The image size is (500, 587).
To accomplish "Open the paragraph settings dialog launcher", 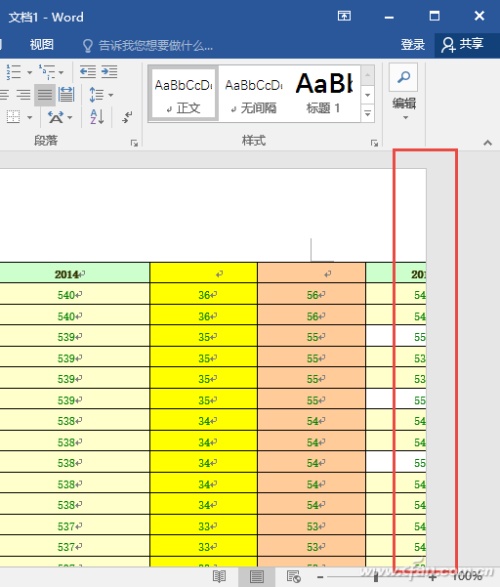I will pyautogui.click(x=134, y=143).
